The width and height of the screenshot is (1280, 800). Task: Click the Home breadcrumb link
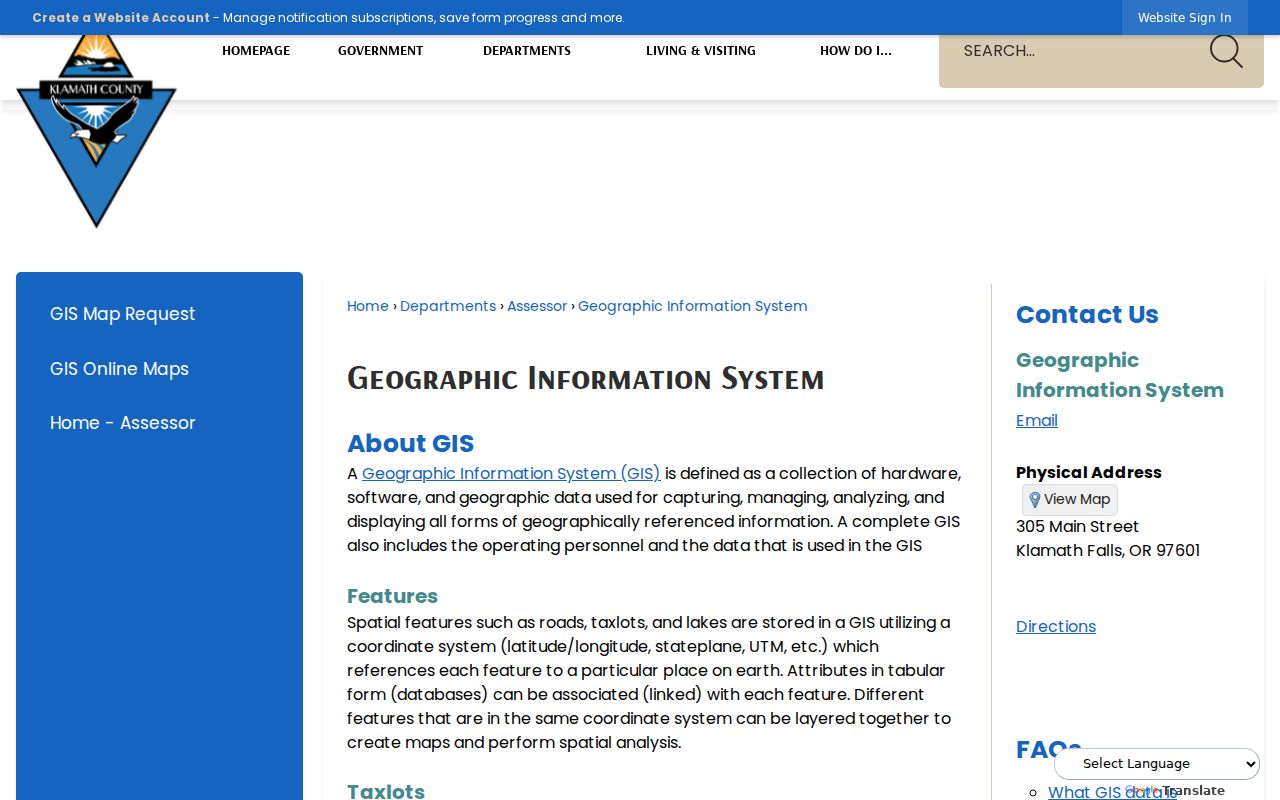pos(368,306)
